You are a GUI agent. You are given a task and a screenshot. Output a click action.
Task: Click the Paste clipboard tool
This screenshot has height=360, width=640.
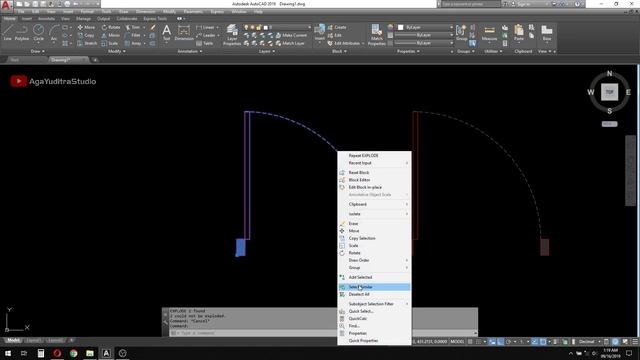(x=518, y=33)
